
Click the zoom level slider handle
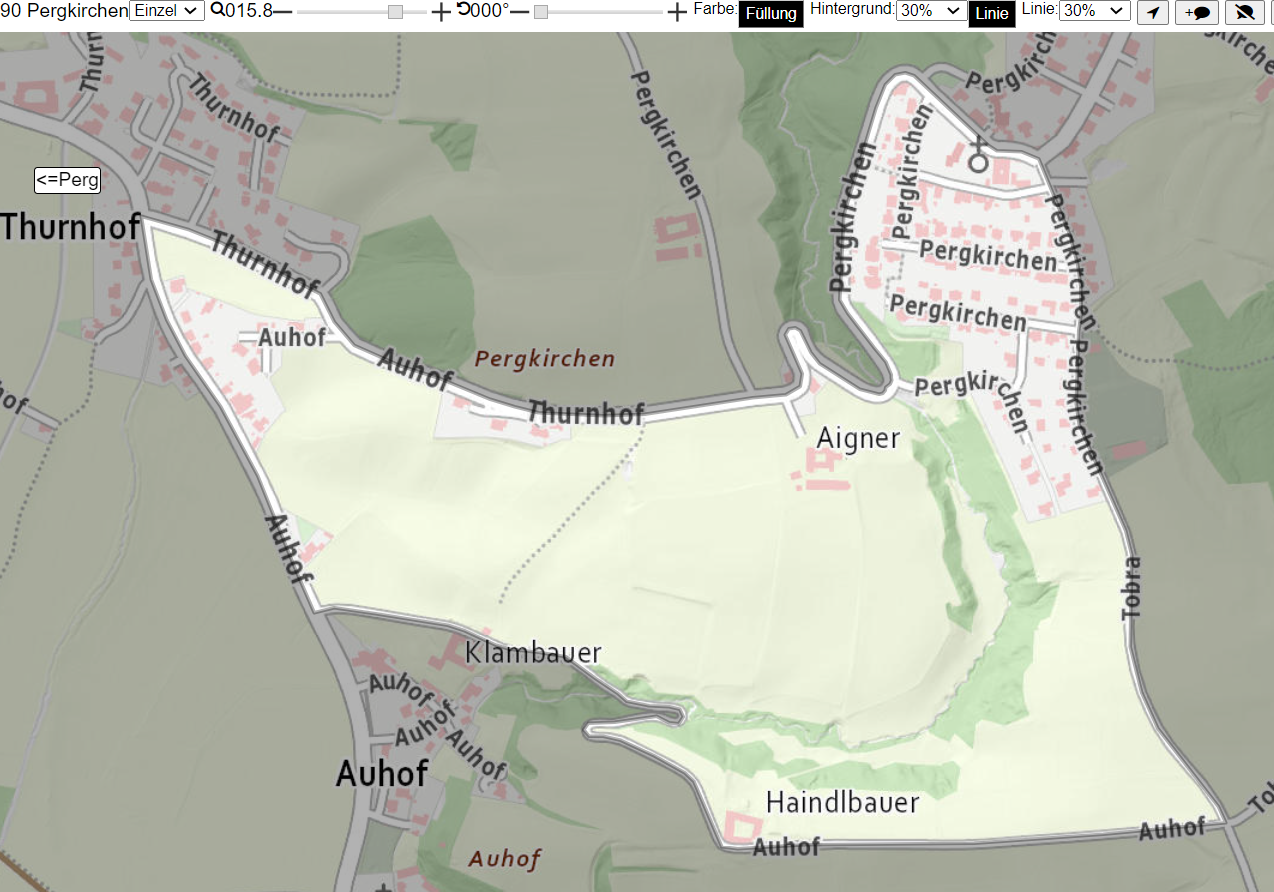[395, 11]
